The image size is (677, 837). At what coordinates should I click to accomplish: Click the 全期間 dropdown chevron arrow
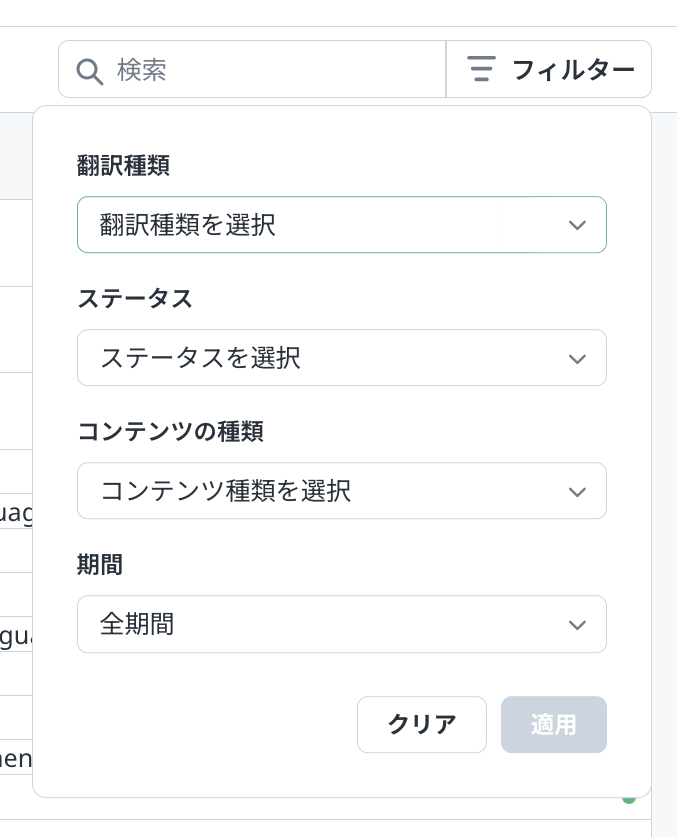point(577,625)
